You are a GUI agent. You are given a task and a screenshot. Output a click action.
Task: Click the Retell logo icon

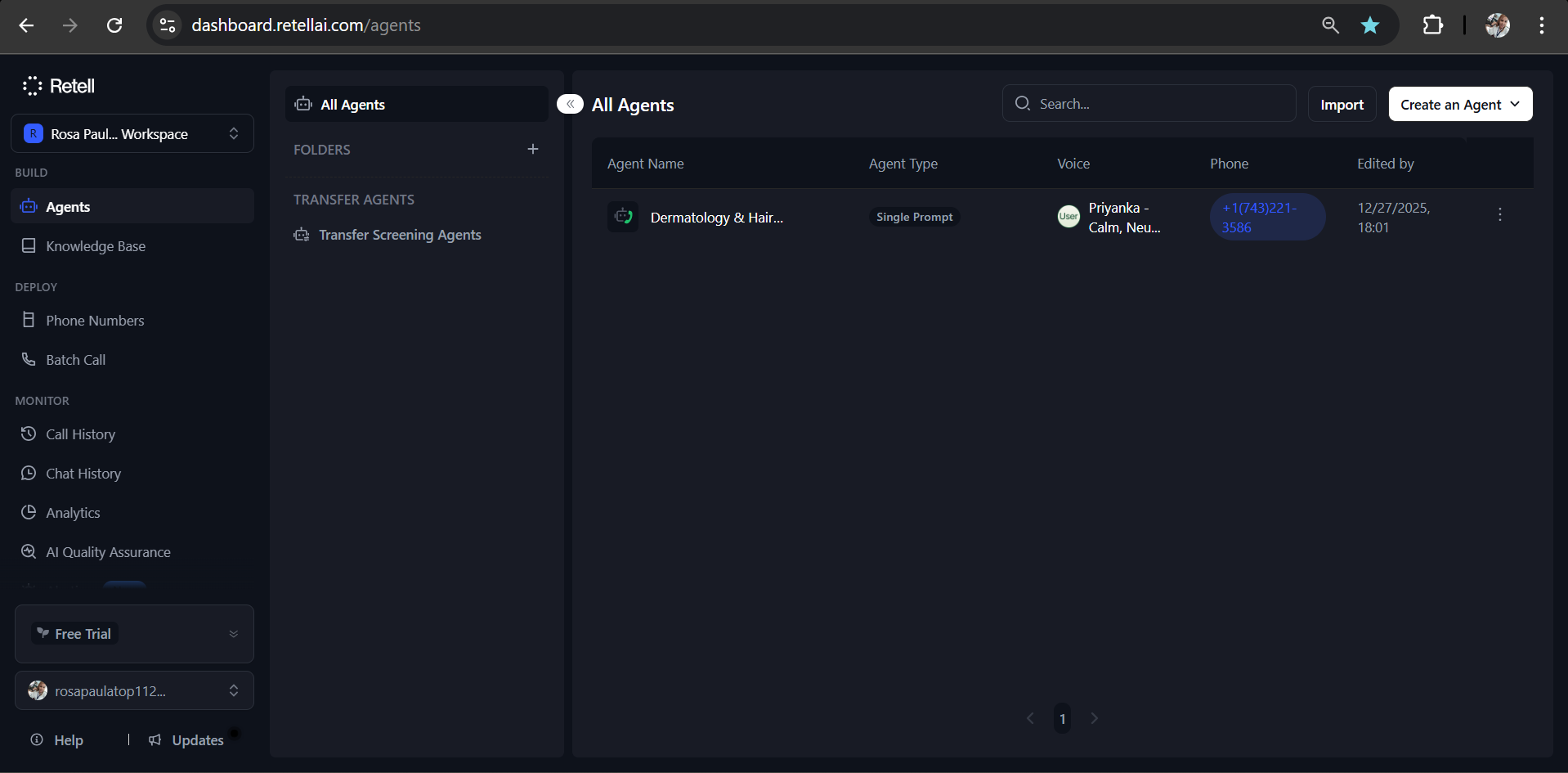[33, 86]
